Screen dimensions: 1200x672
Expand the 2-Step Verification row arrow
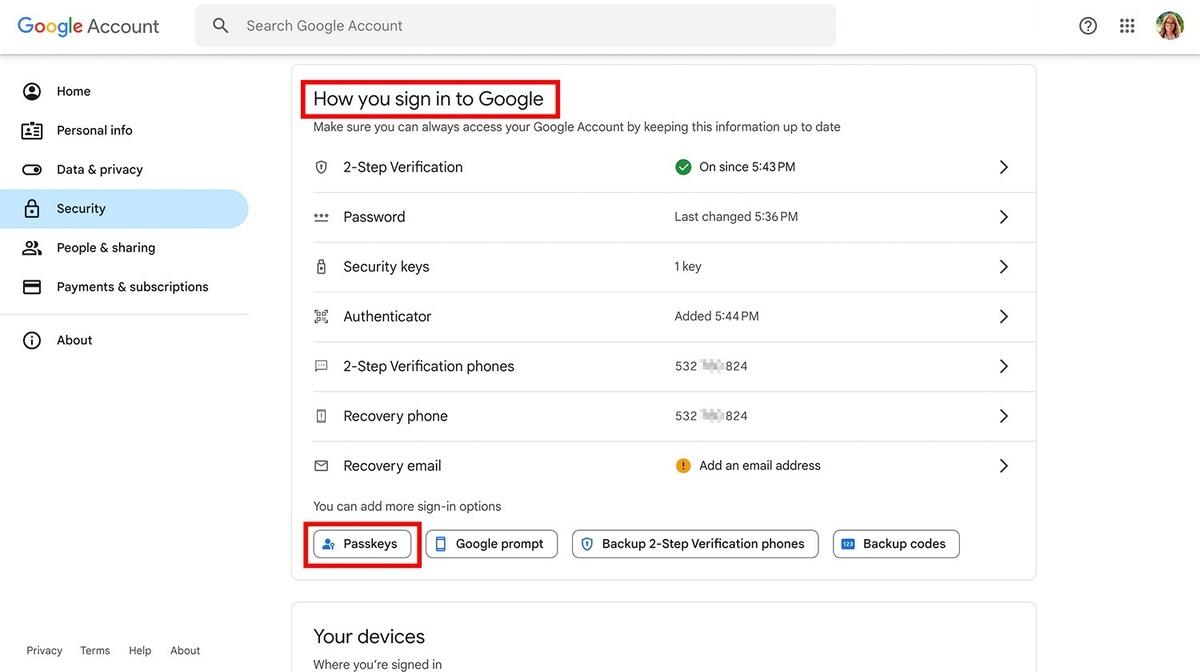(1004, 168)
